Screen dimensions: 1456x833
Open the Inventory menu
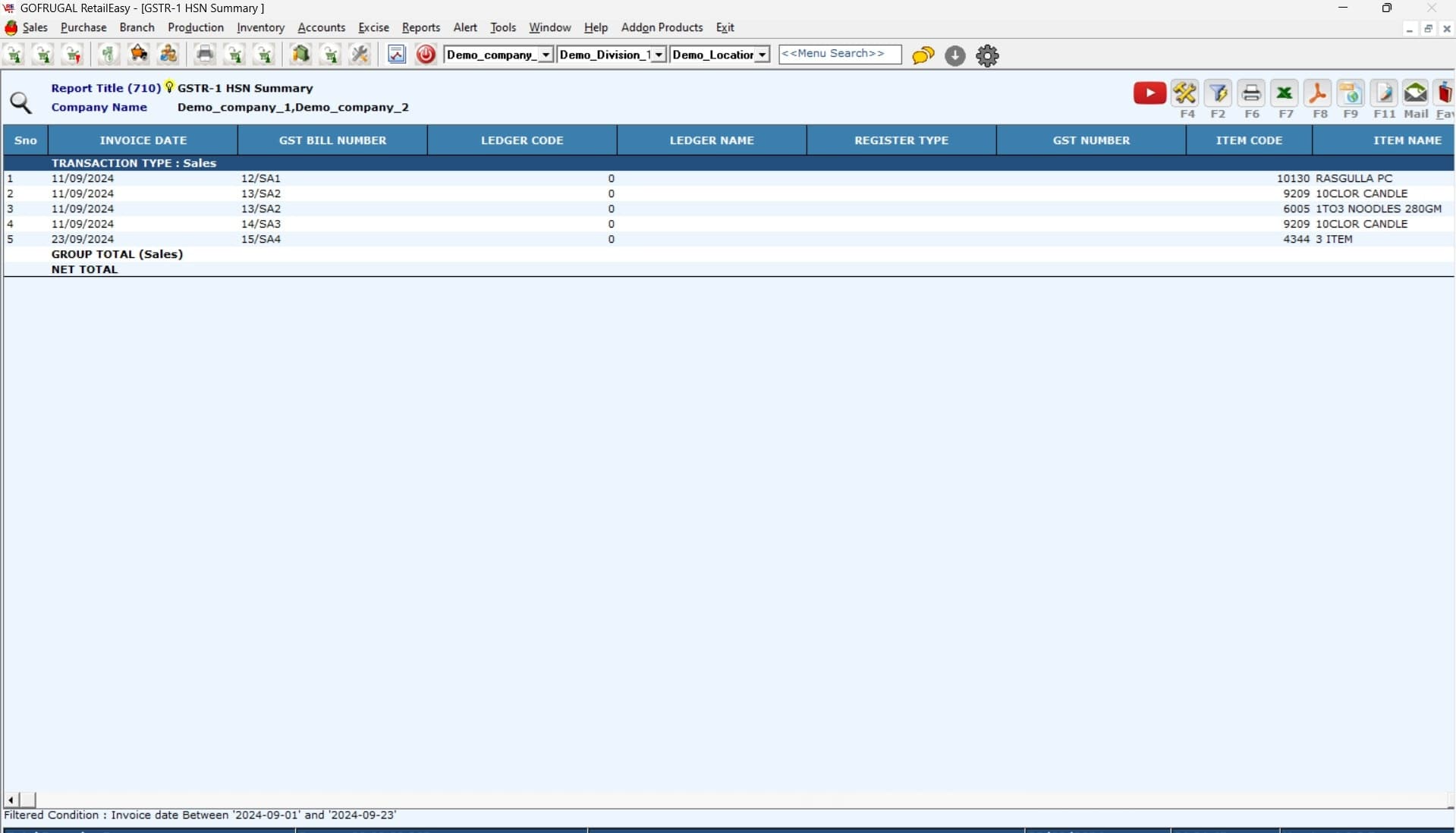pyautogui.click(x=260, y=27)
